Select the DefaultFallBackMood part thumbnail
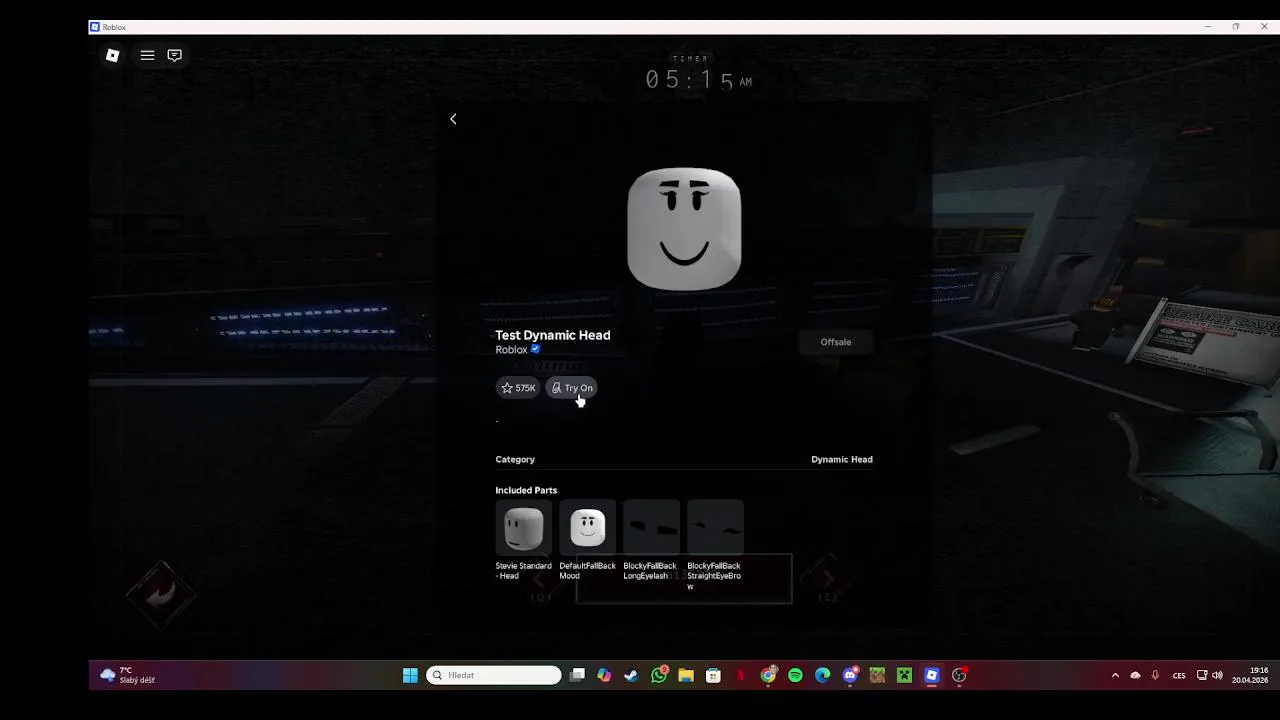Screen dimensions: 1280x720 pos(587,528)
